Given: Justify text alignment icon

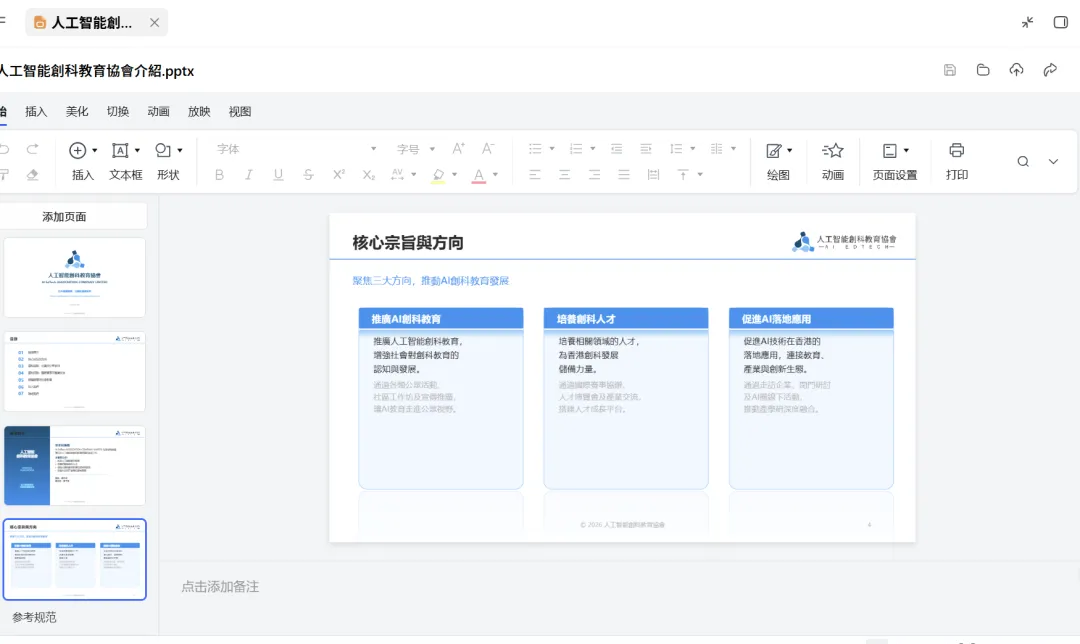Looking at the screenshot, I should 623,175.
